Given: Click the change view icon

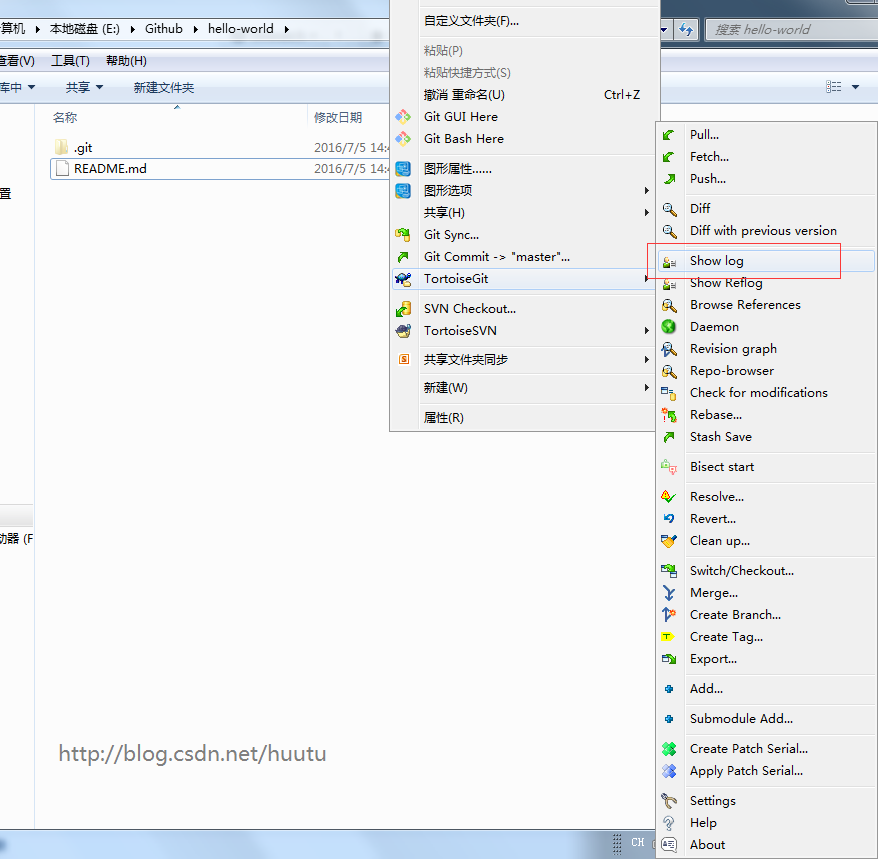Looking at the screenshot, I should click(x=833, y=87).
